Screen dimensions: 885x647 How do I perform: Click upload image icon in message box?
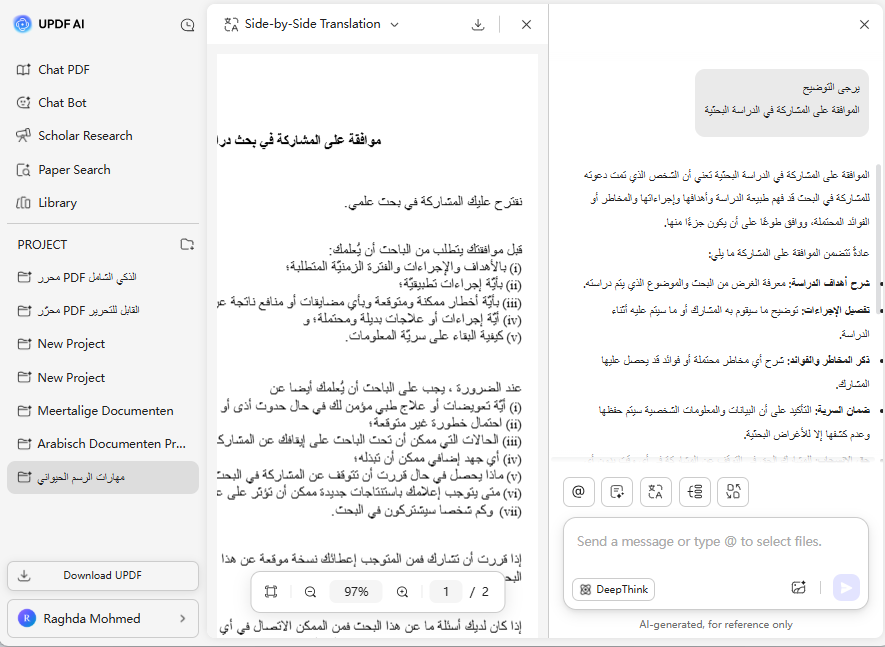pyautogui.click(x=799, y=588)
